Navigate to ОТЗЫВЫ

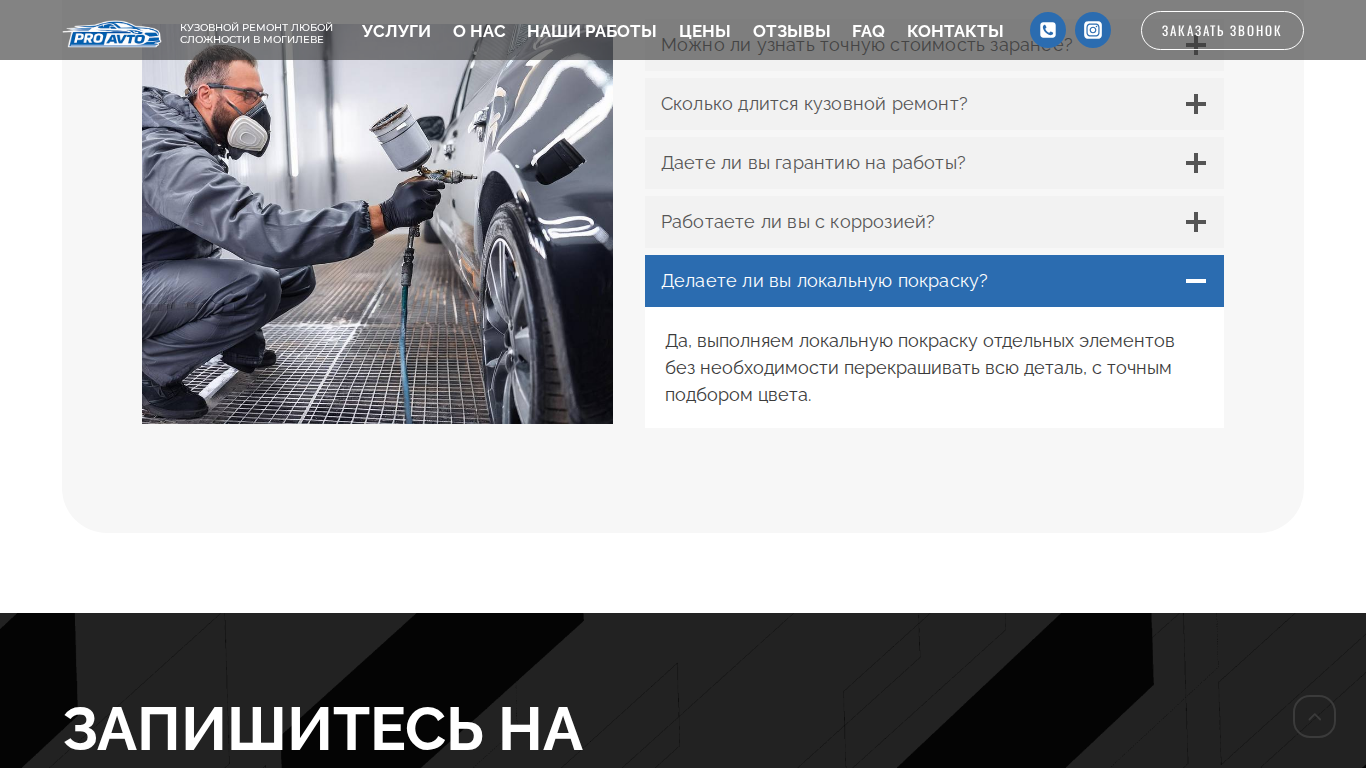[x=792, y=31]
